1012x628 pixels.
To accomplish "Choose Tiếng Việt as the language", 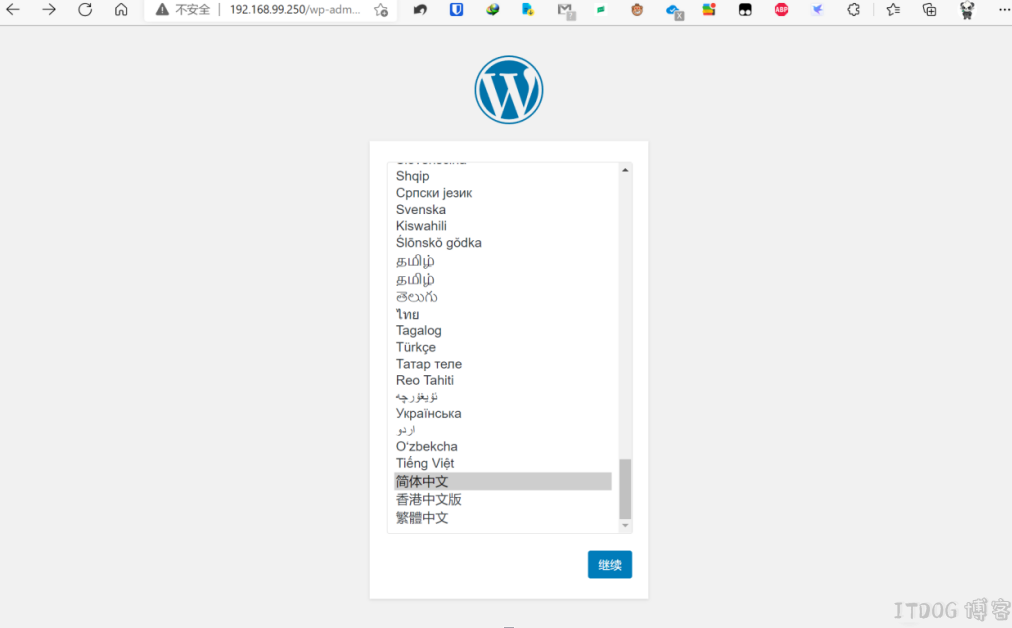I will pos(503,463).
